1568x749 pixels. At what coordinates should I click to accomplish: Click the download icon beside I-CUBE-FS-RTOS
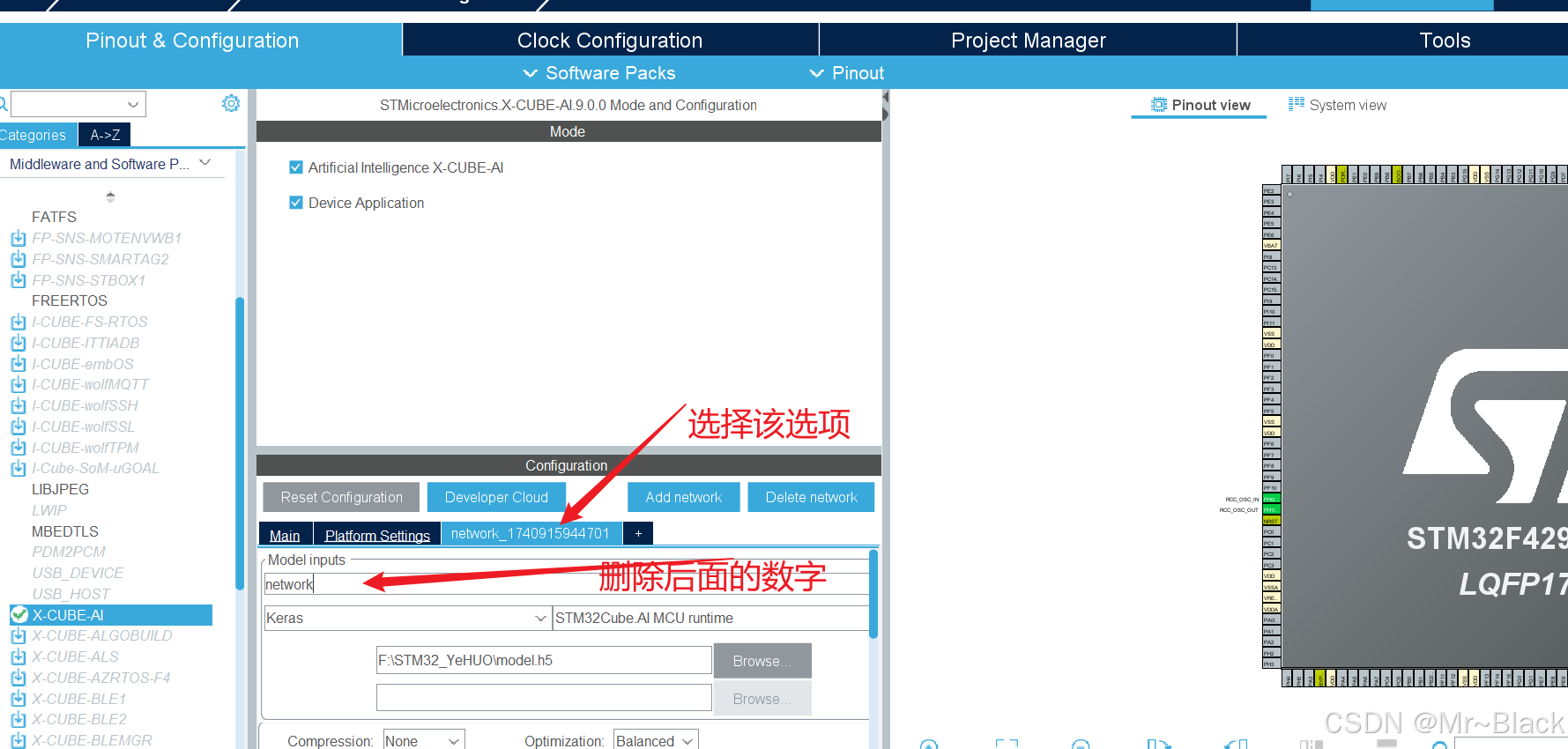18,322
